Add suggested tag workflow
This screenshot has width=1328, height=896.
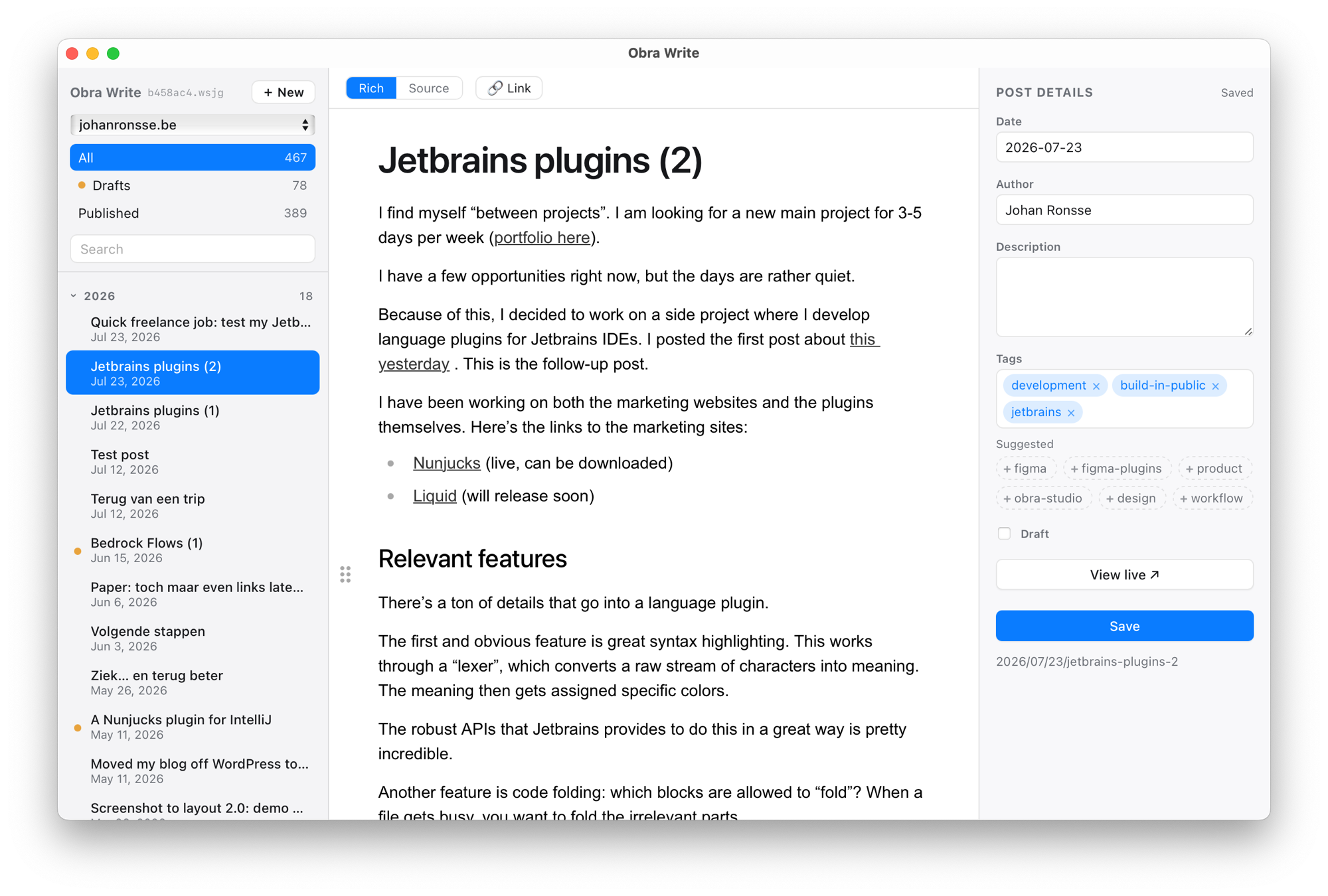(1212, 498)
